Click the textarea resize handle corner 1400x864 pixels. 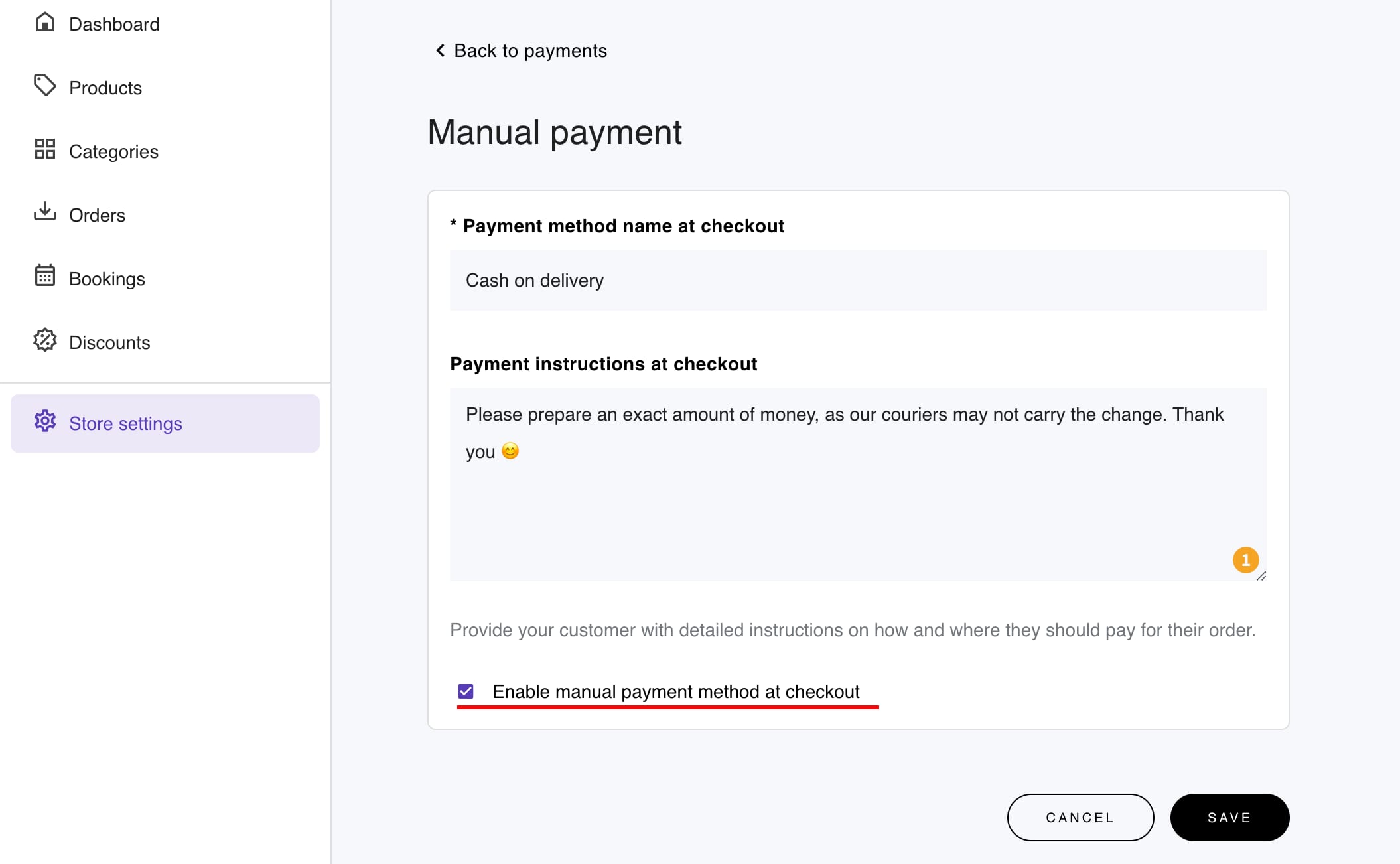click(1261, 576)
